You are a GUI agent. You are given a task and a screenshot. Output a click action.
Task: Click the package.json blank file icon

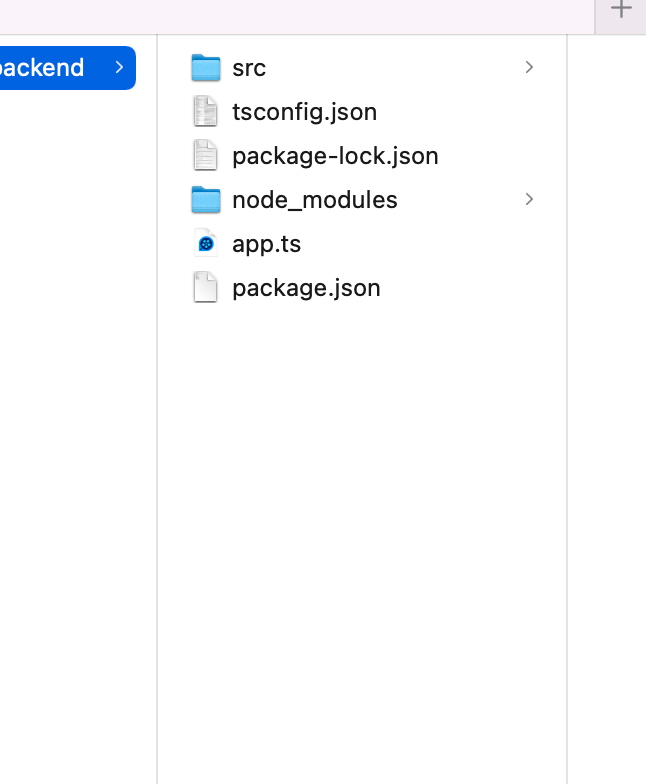205,288
